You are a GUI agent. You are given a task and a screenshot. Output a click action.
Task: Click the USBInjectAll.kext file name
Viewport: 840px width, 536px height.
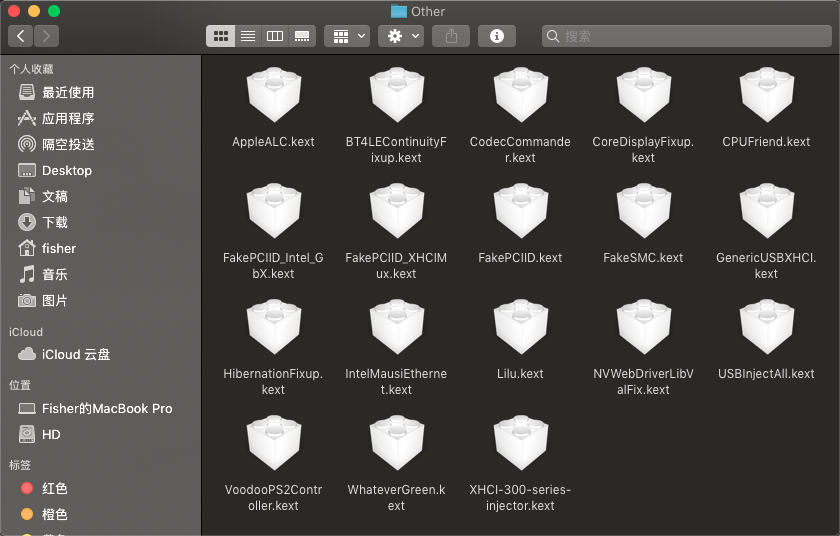[x=766, y=374]
